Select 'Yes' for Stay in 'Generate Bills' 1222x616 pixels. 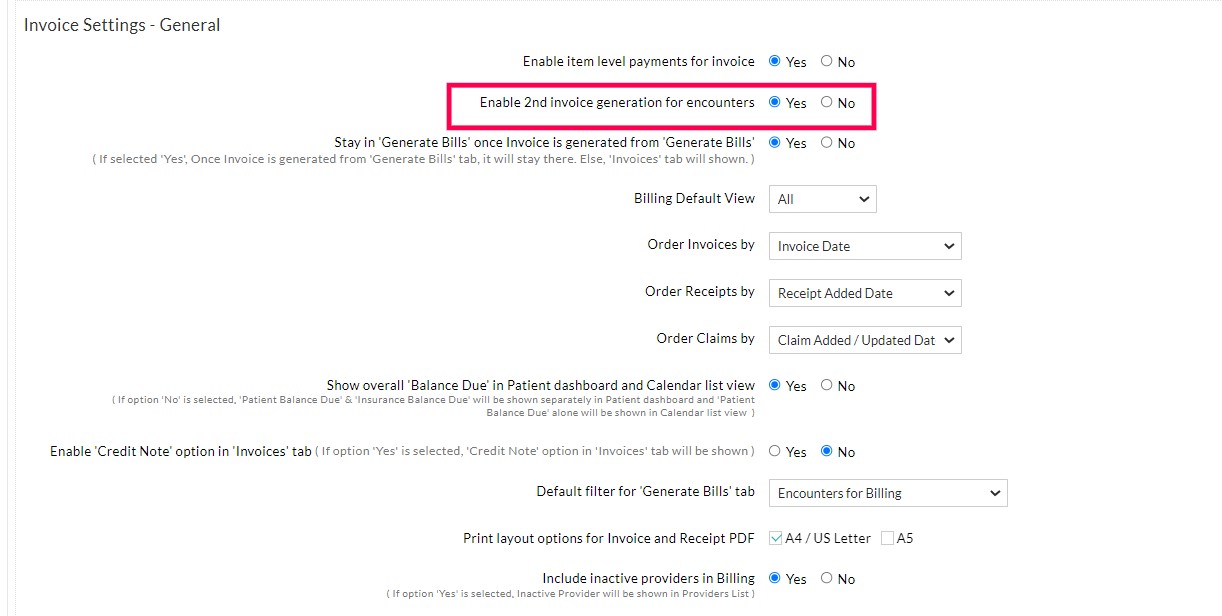pos(773,142)
